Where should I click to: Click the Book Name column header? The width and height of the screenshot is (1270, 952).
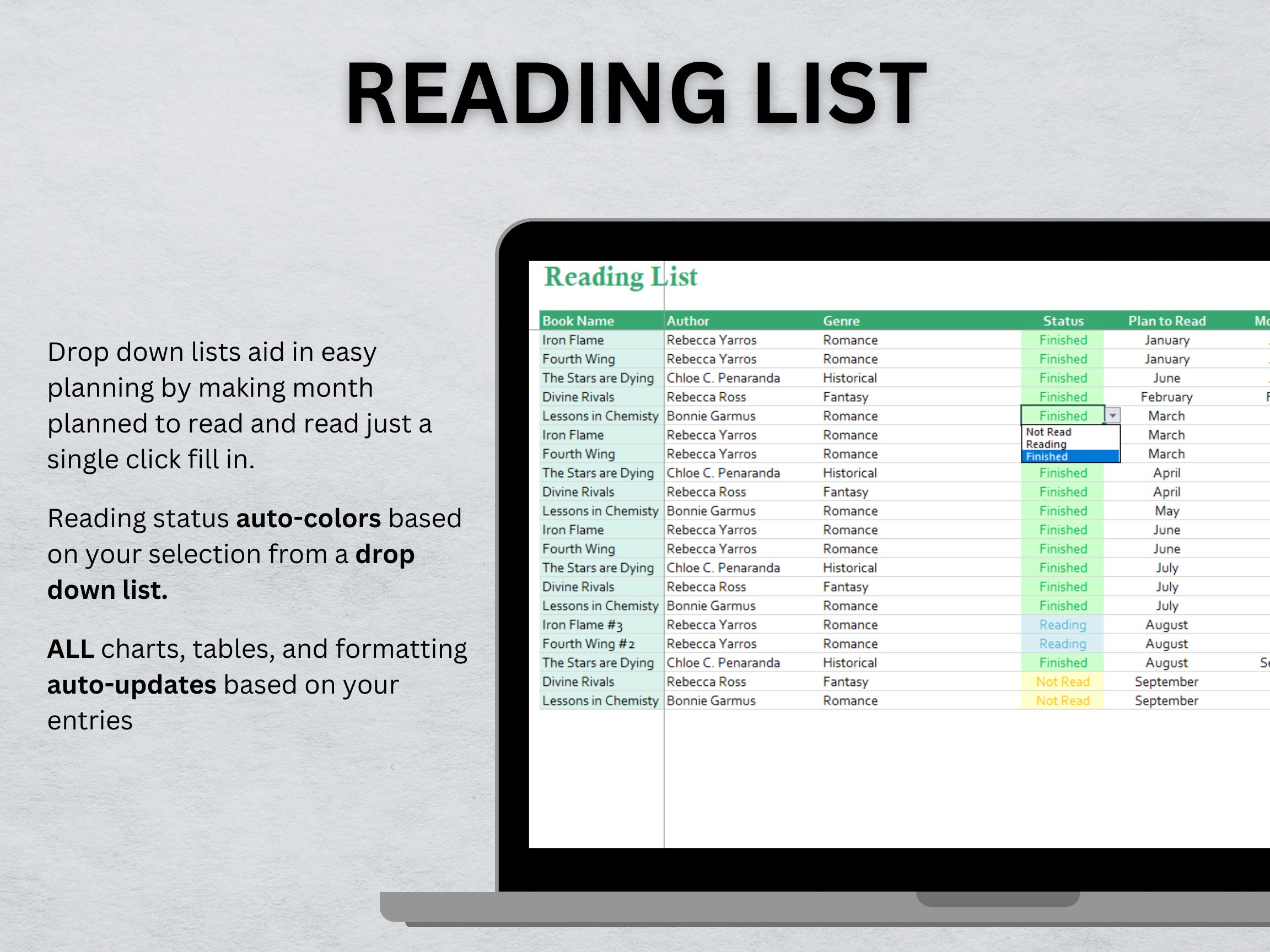pos(578,321)
